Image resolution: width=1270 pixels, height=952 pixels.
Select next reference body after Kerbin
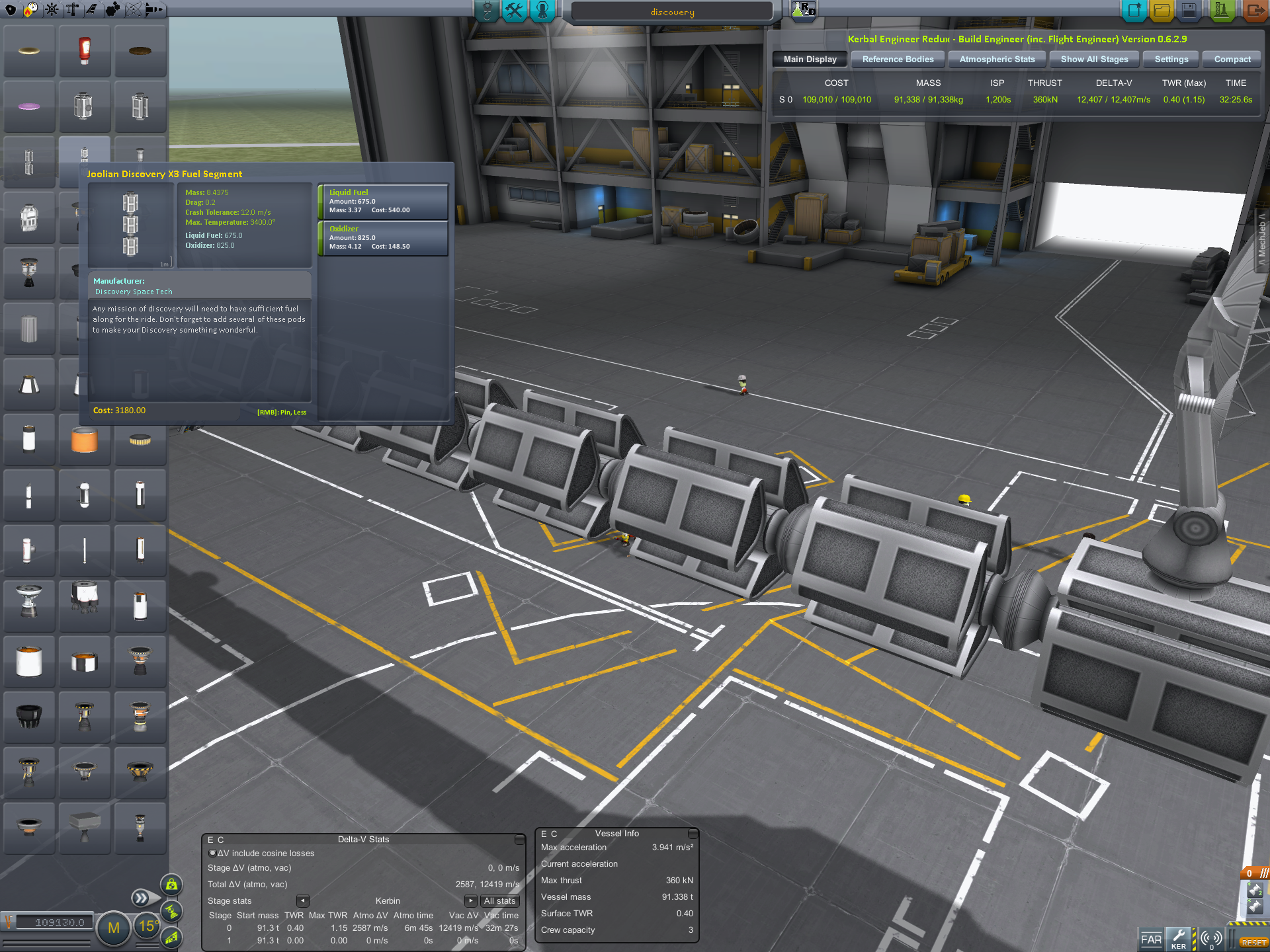coord(470,901)
